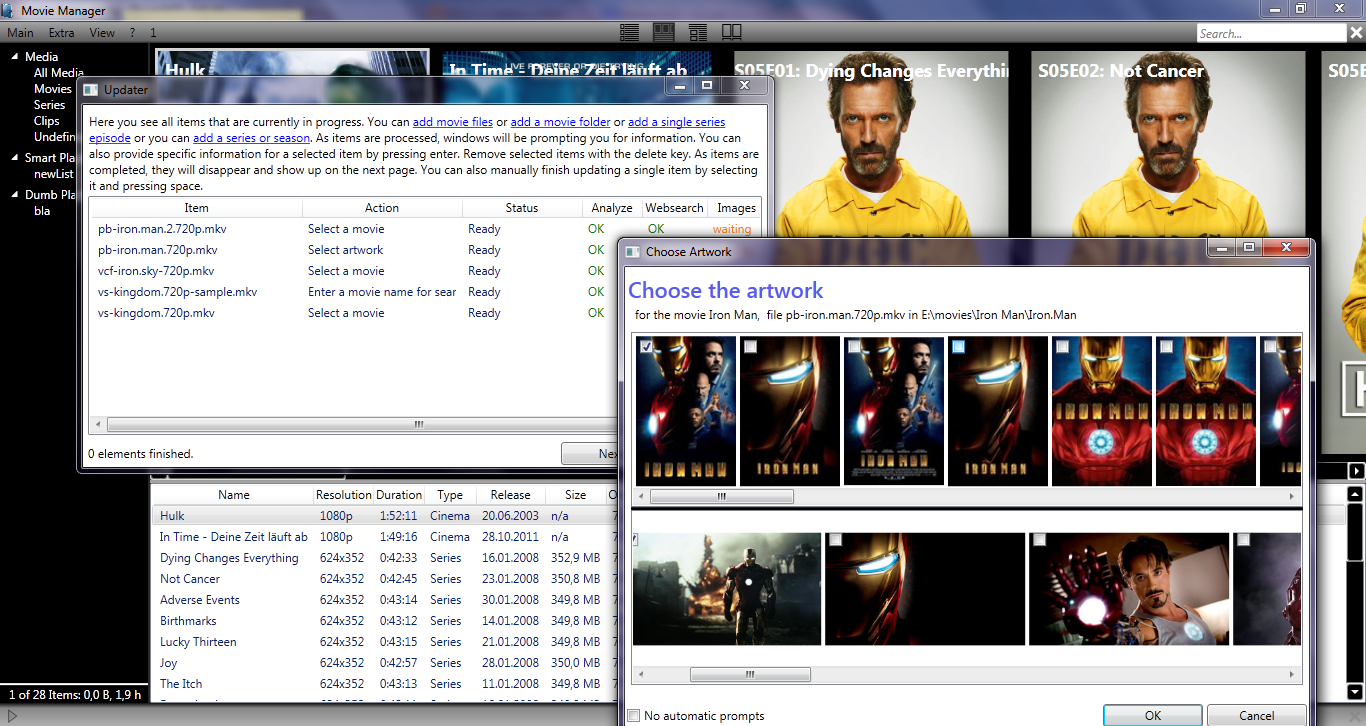1366x726 pixels.
Task: Open the ? help menu
Action: 133,33
